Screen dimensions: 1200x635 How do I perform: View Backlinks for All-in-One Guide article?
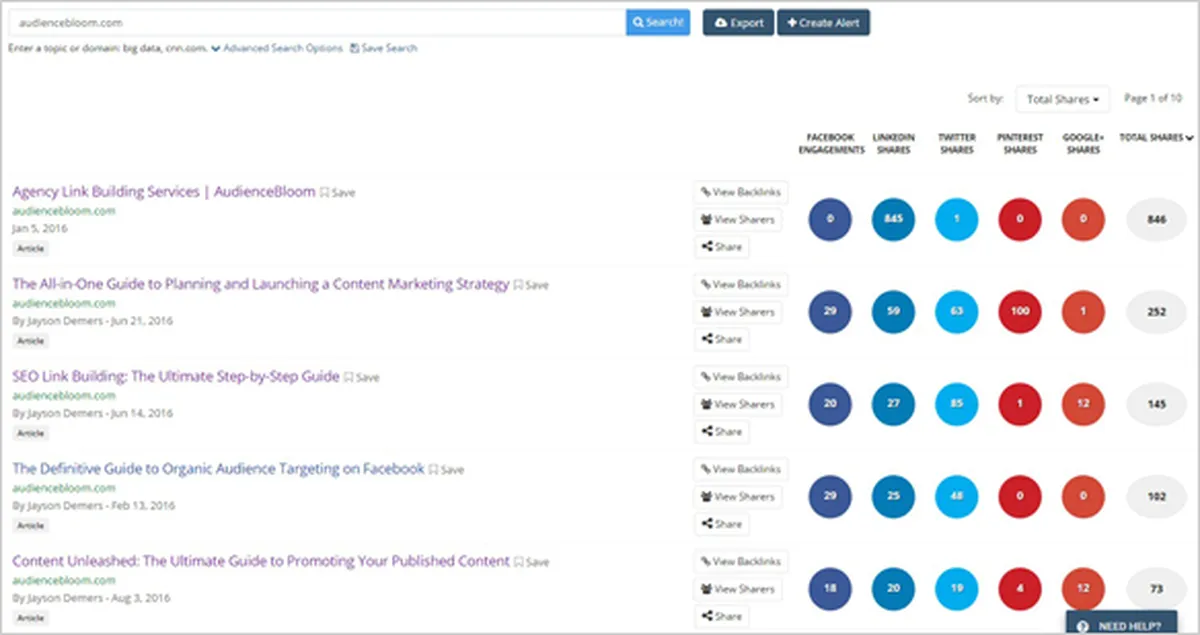point(741,284)
